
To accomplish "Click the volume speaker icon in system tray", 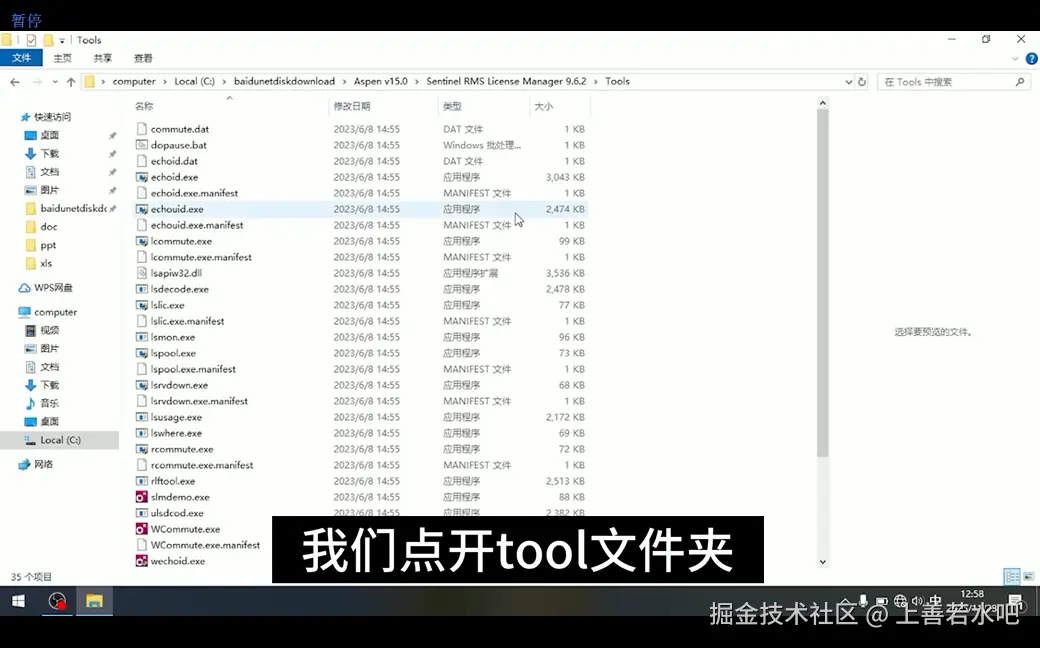I will (x=917, y=601).
